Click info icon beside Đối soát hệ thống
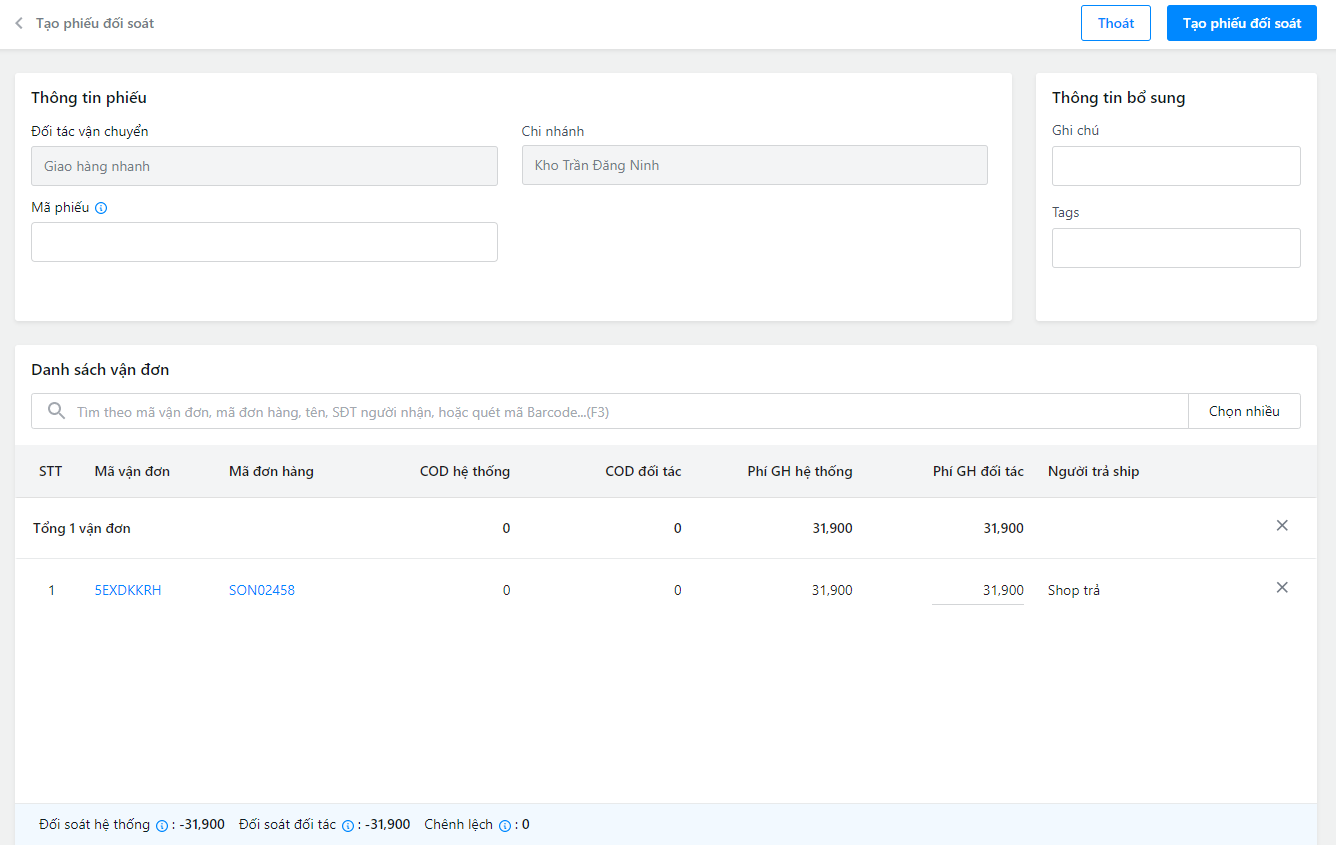The width and height of the screenshot is (1336, 845). [161, 826]
